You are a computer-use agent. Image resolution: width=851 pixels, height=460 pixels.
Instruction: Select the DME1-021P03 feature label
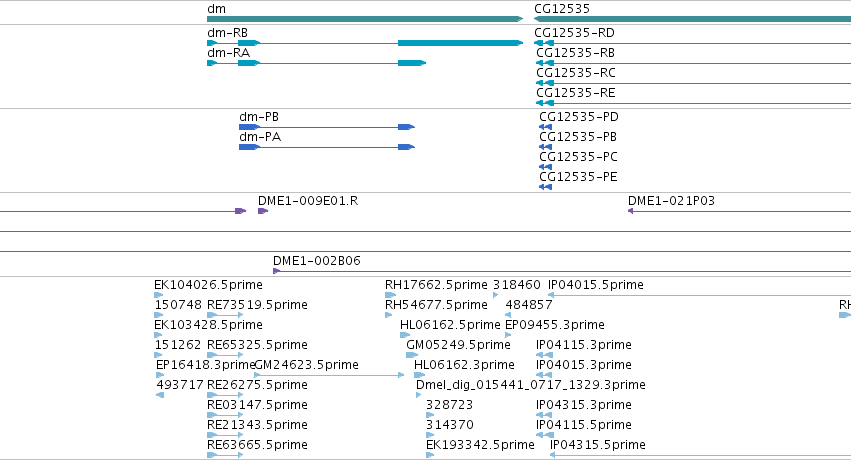(671, 201)
